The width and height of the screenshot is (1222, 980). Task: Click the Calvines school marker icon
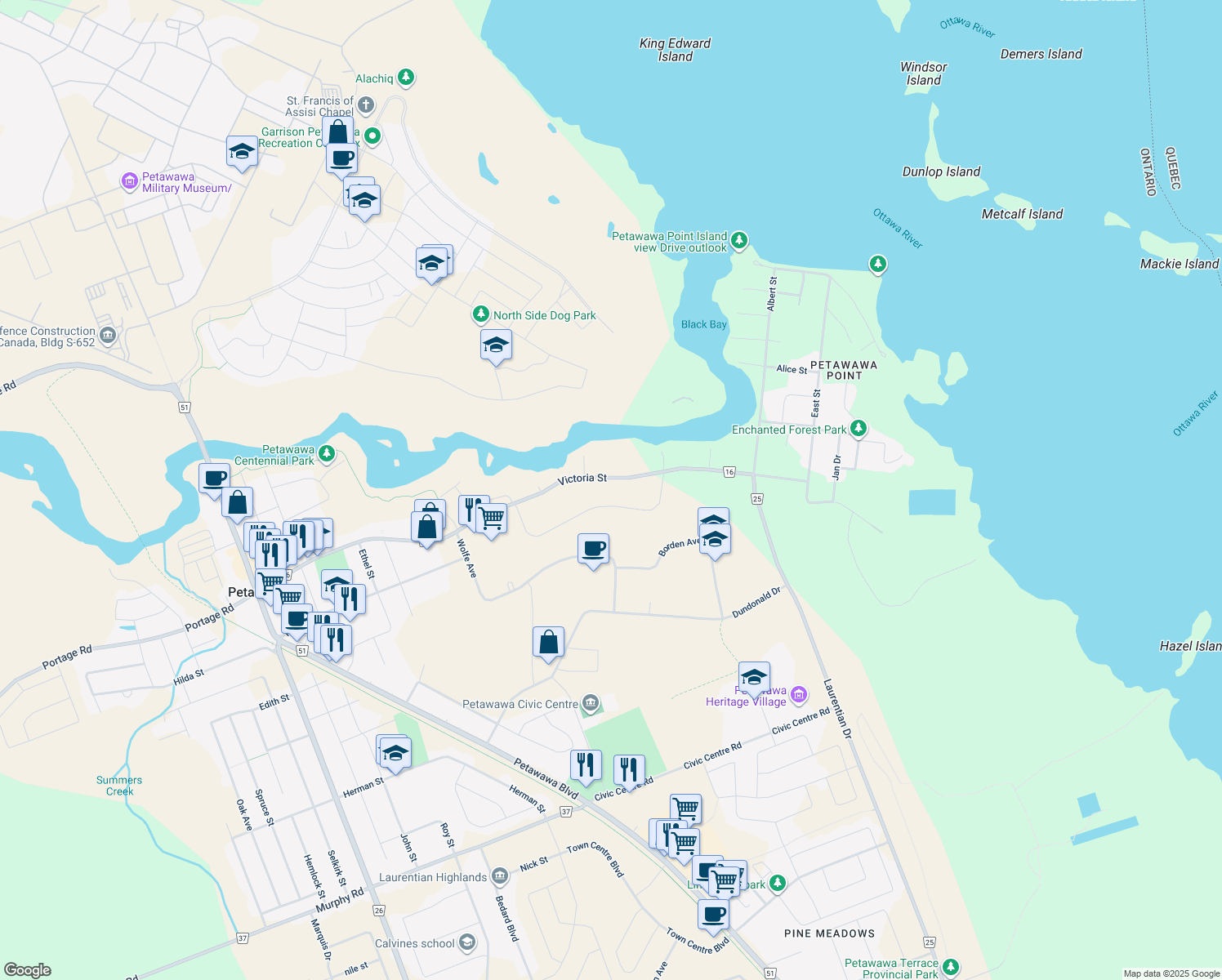click(x=467, y=943)
